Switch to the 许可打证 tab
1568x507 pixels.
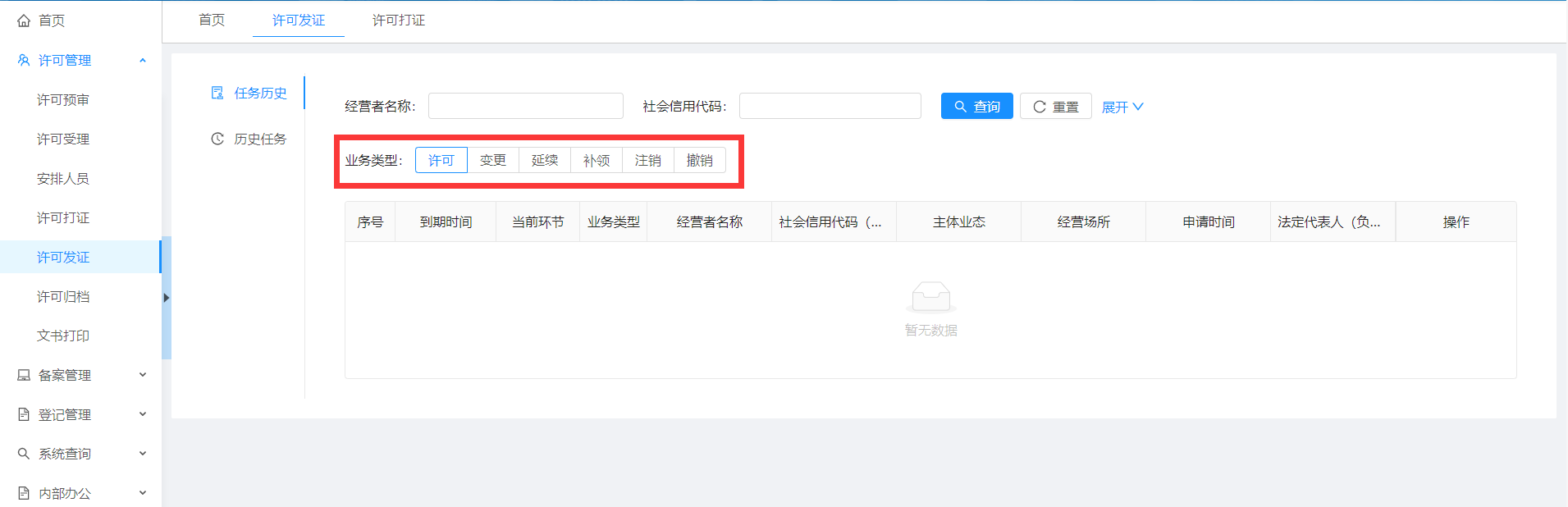point(399,21)
